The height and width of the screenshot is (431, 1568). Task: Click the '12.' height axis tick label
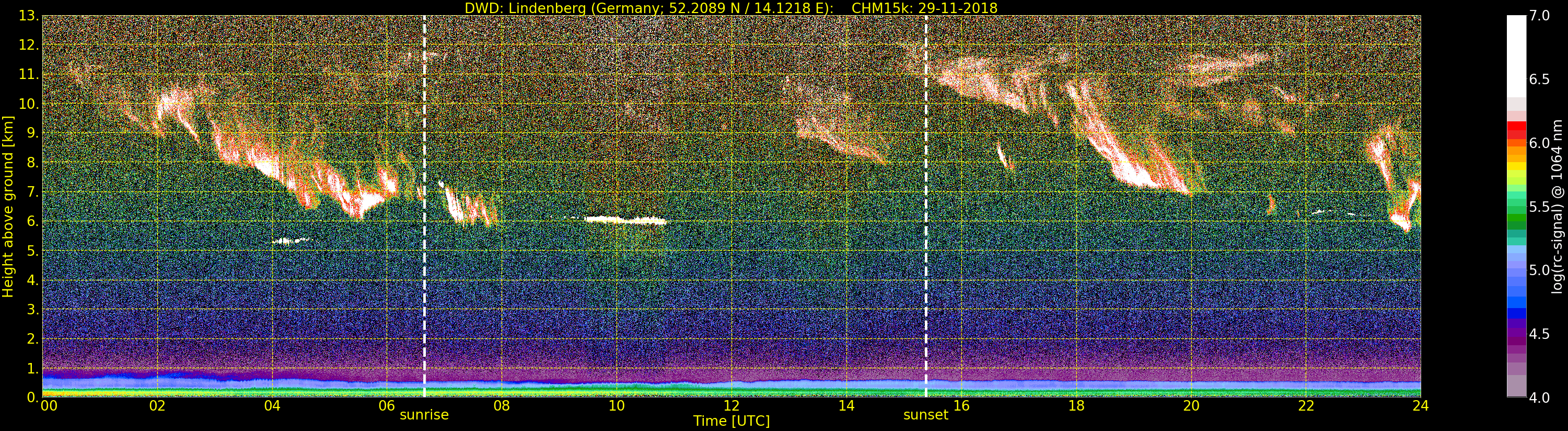click(x=29, y=45)
